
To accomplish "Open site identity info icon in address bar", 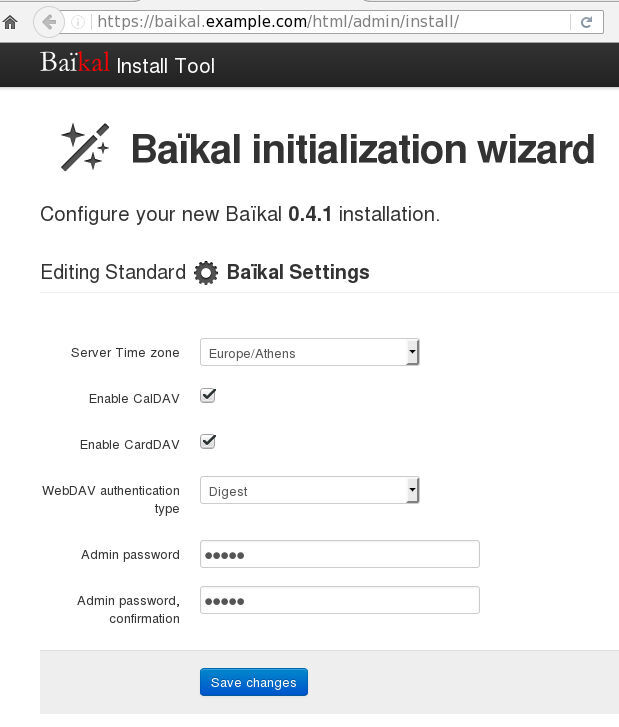I will [78, 21].
